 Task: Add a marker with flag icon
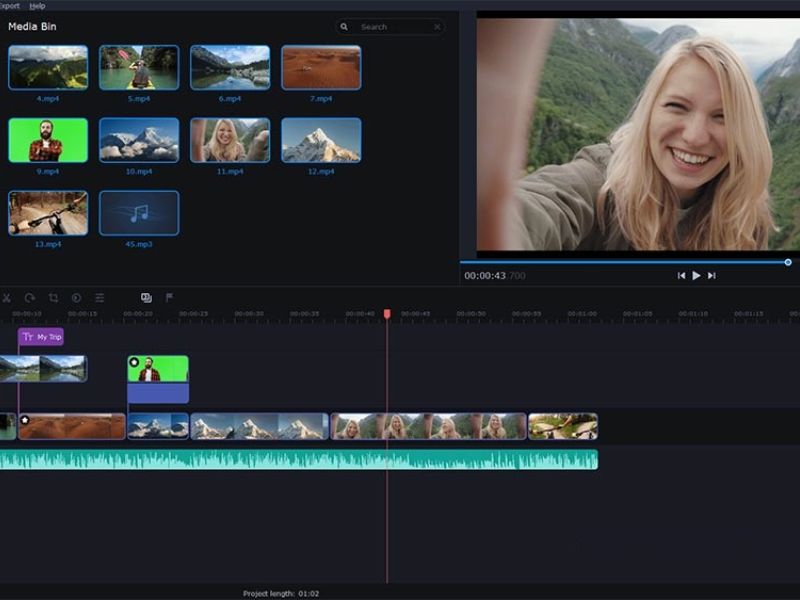tap(169, 298)
